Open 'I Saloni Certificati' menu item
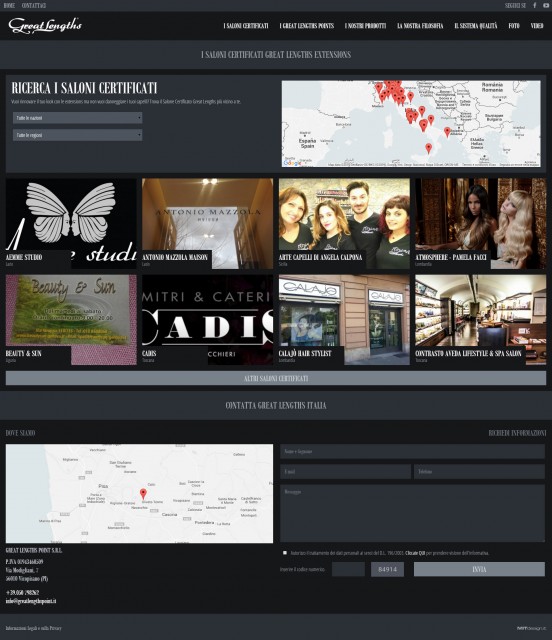This screenshot has width=552, height=640. (246, 26)
